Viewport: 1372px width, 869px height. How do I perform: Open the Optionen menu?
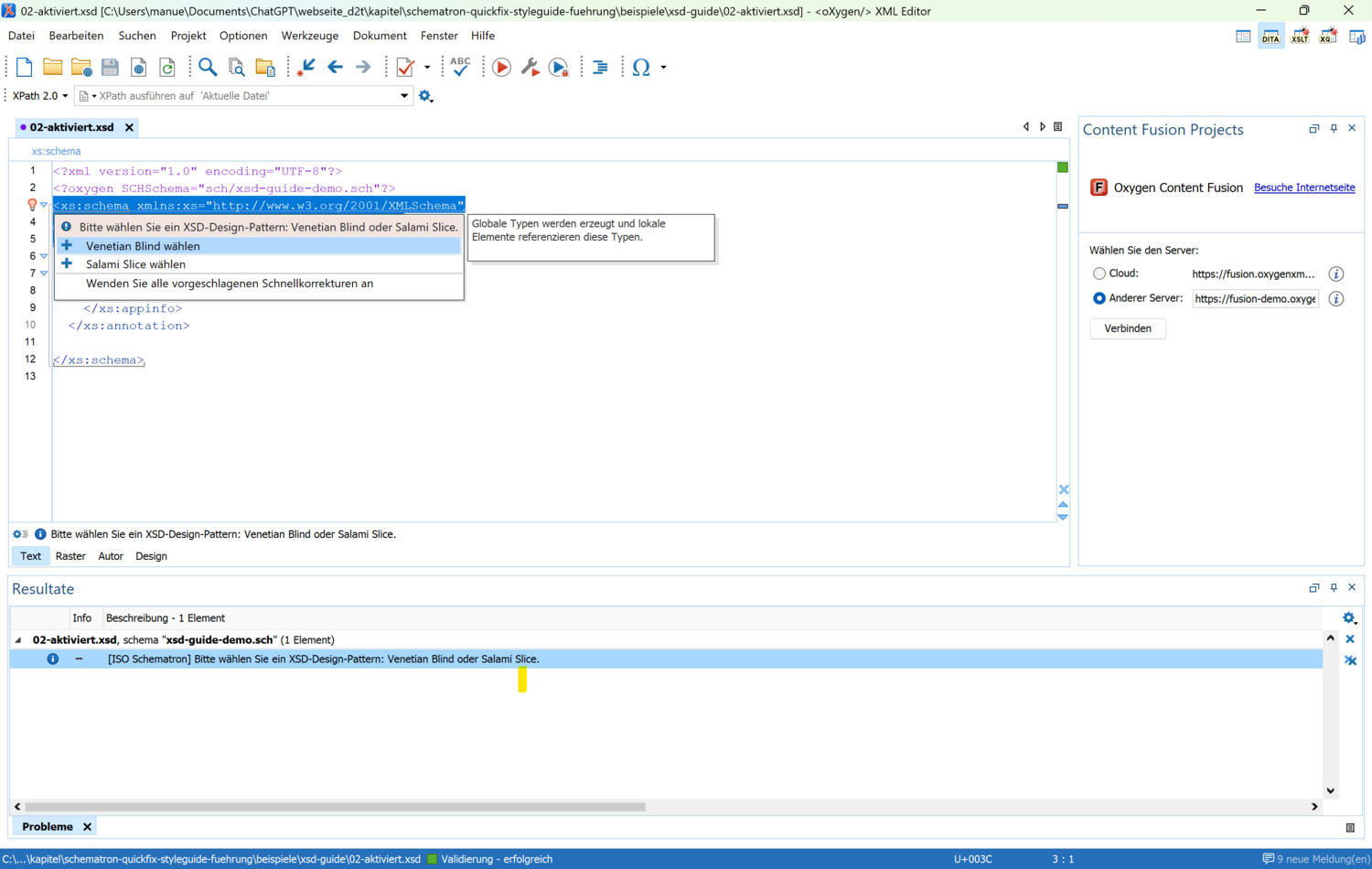coord(243,36)
